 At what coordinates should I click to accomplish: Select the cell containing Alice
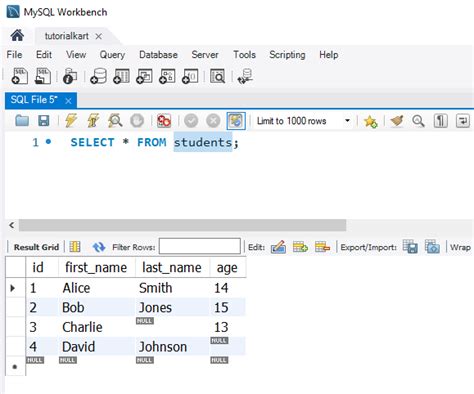click(x=97, y=288)
